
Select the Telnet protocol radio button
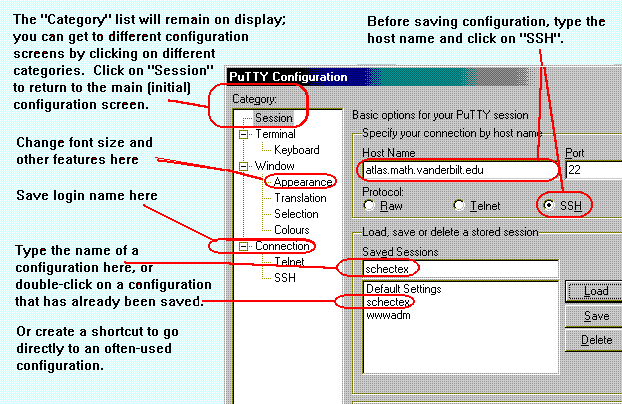459,206
